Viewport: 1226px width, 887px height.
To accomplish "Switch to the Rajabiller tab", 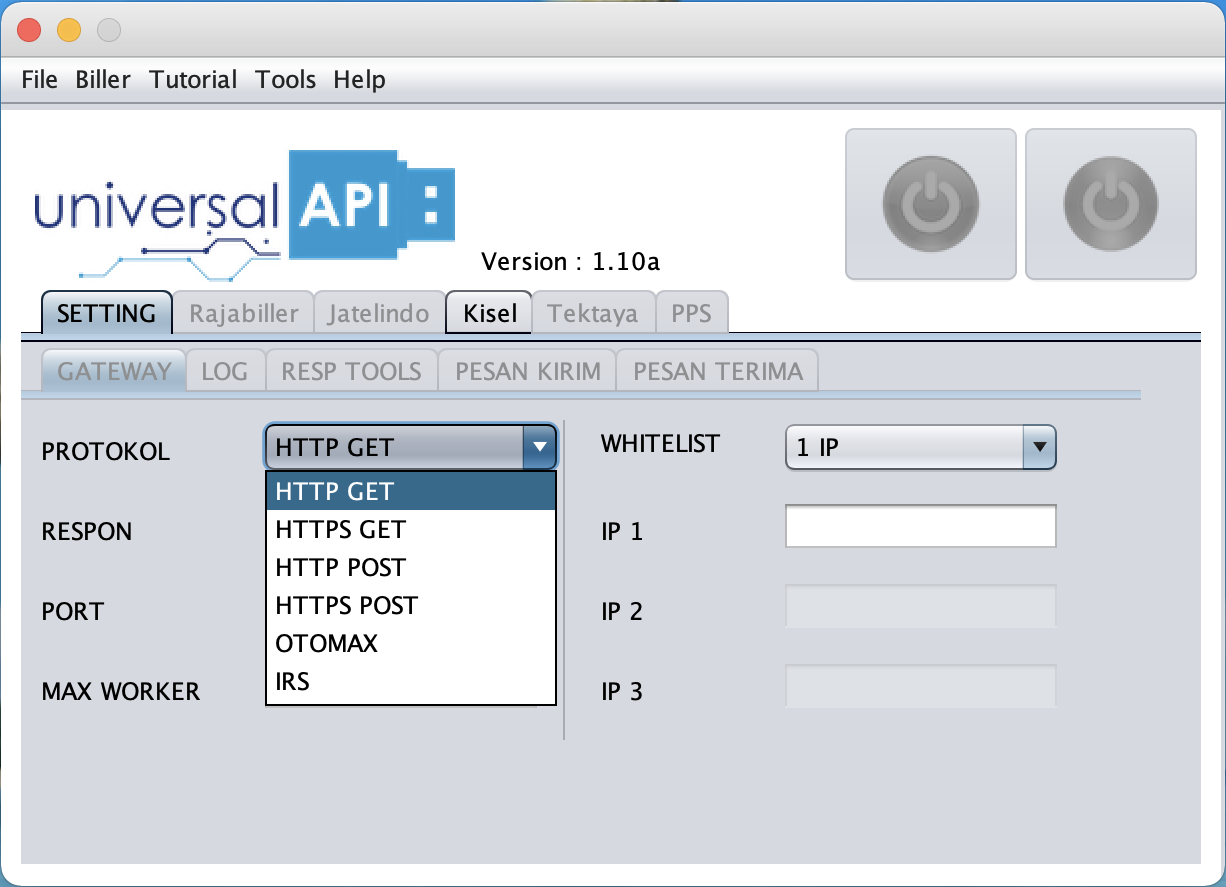I will pyautogui.click(x=244, y=313).
